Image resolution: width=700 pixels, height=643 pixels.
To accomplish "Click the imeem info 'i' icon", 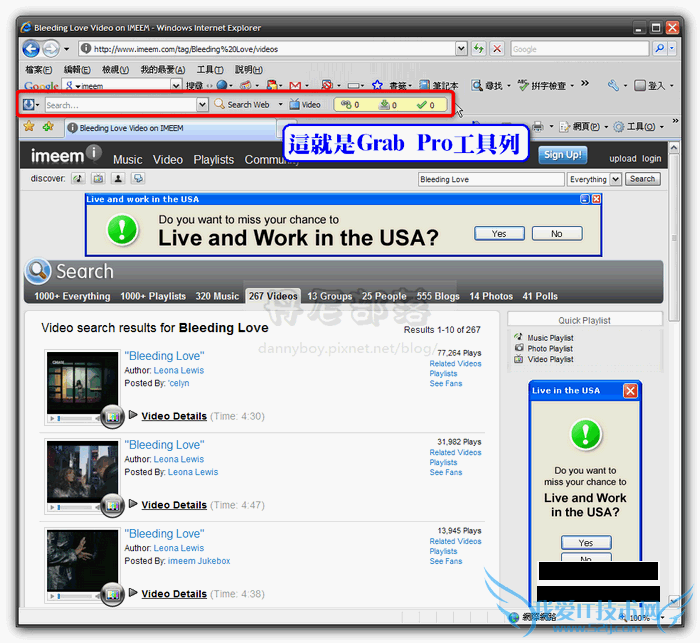I will click(94, 152).
